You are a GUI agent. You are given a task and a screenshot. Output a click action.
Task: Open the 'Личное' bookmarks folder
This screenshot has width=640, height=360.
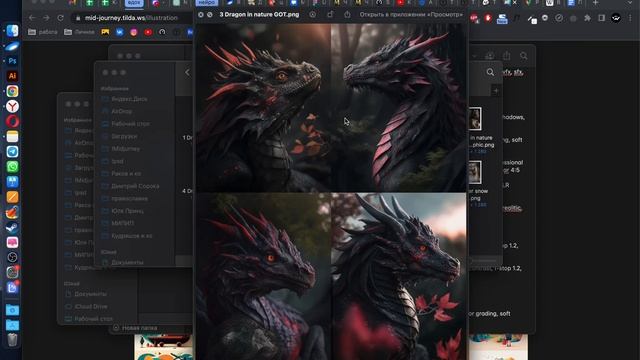tap(79, 32)
